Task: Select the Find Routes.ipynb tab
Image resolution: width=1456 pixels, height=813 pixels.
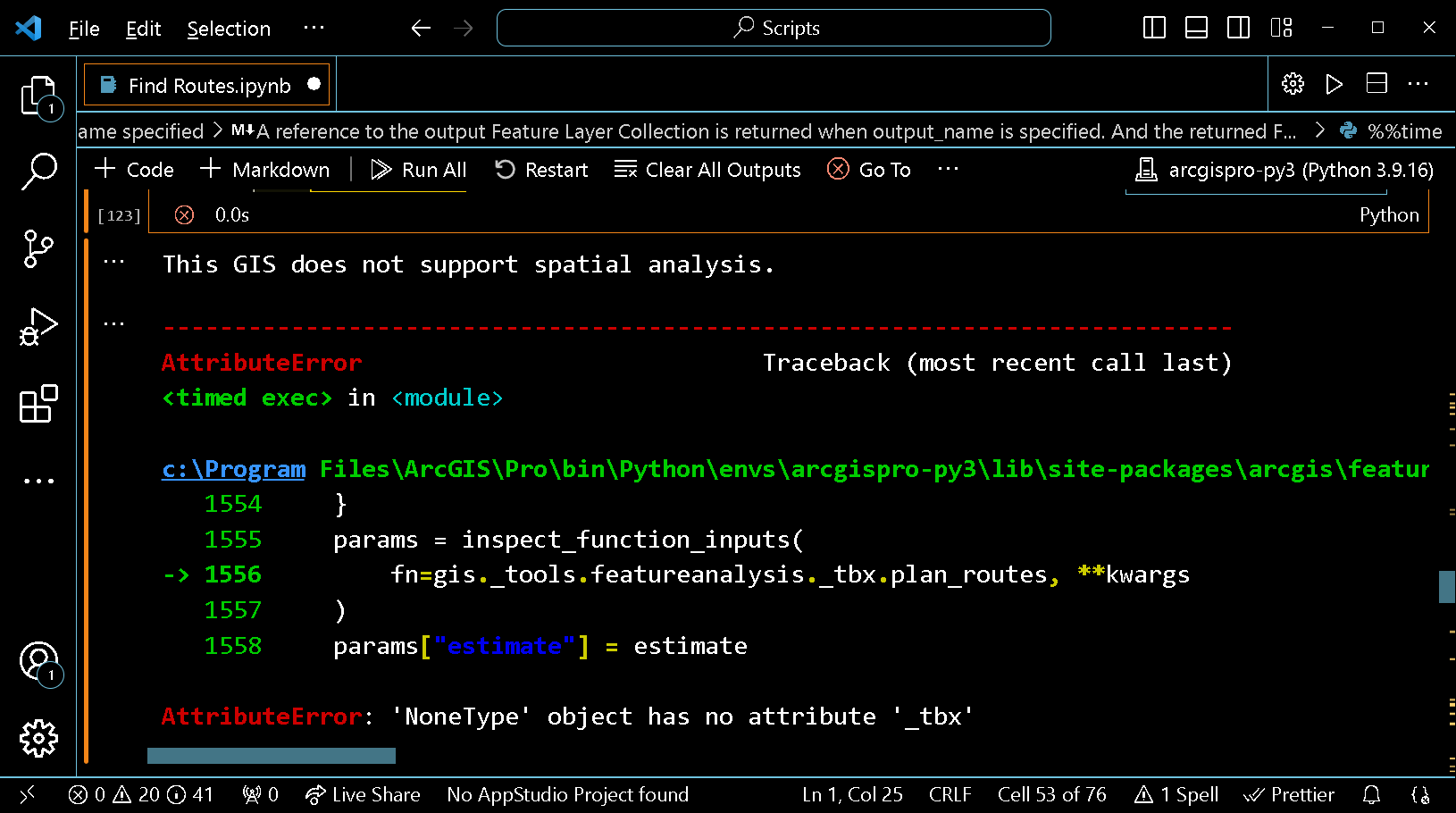Action: pos(208,85)
